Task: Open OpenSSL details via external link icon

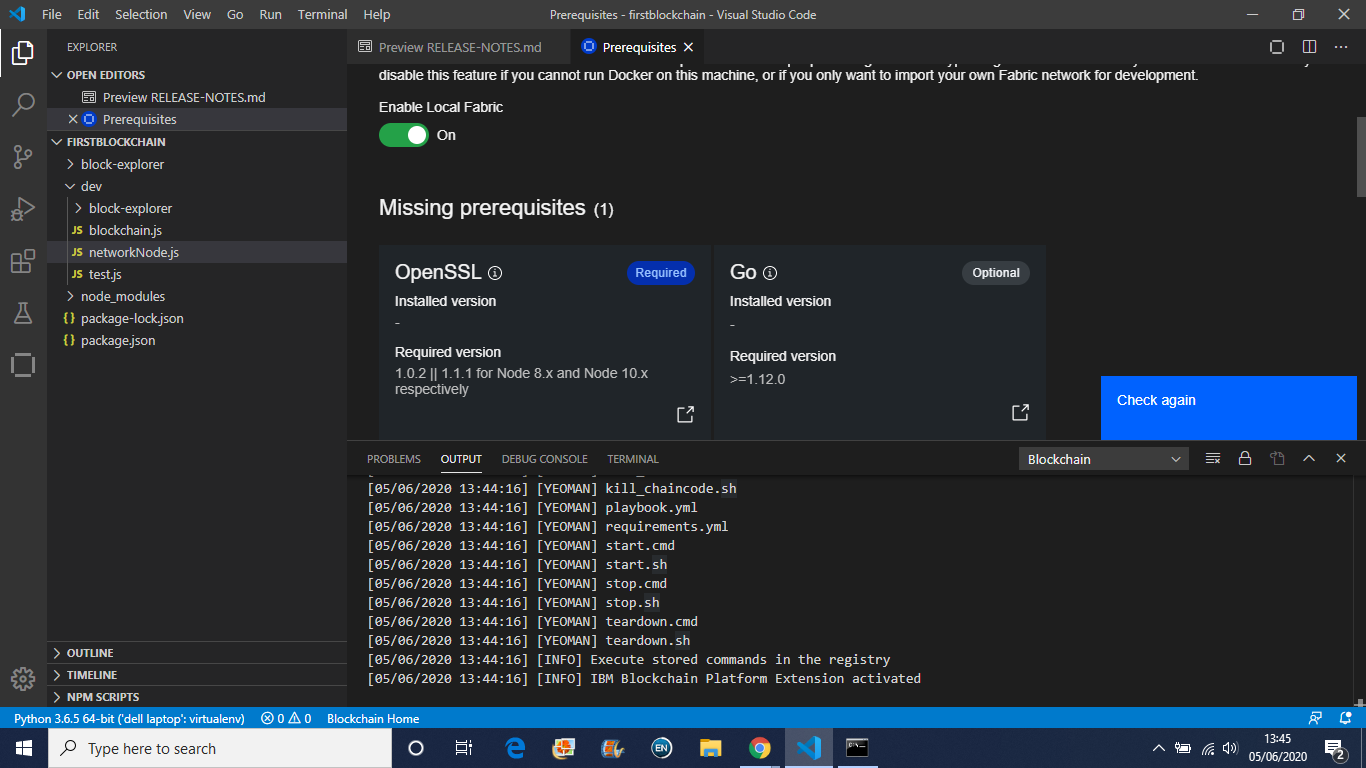Action: [x=685, y=414]
